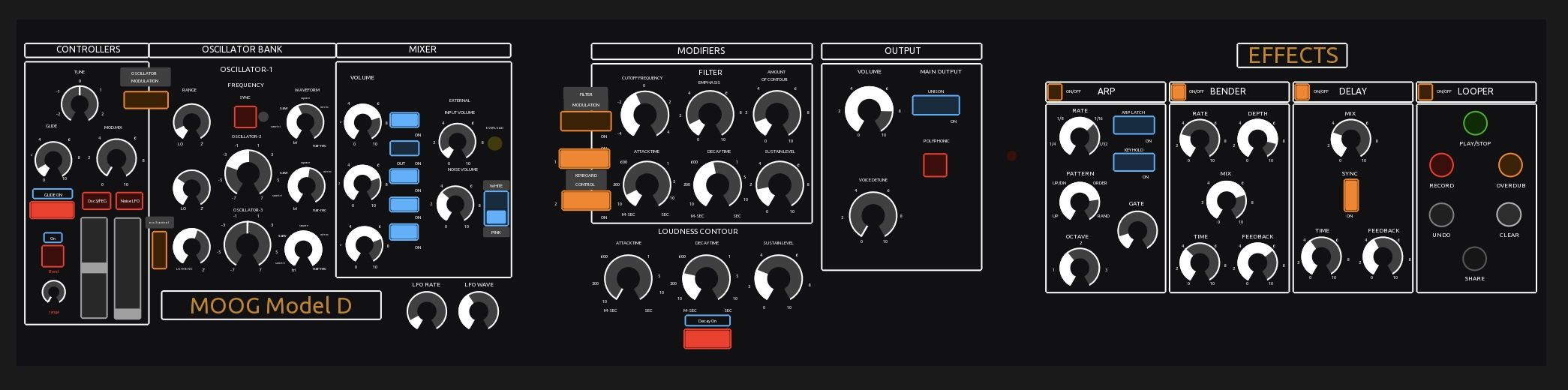Click the Delay Feedback knob
Screen dimensions: 1568x390
pos(1383,257)
